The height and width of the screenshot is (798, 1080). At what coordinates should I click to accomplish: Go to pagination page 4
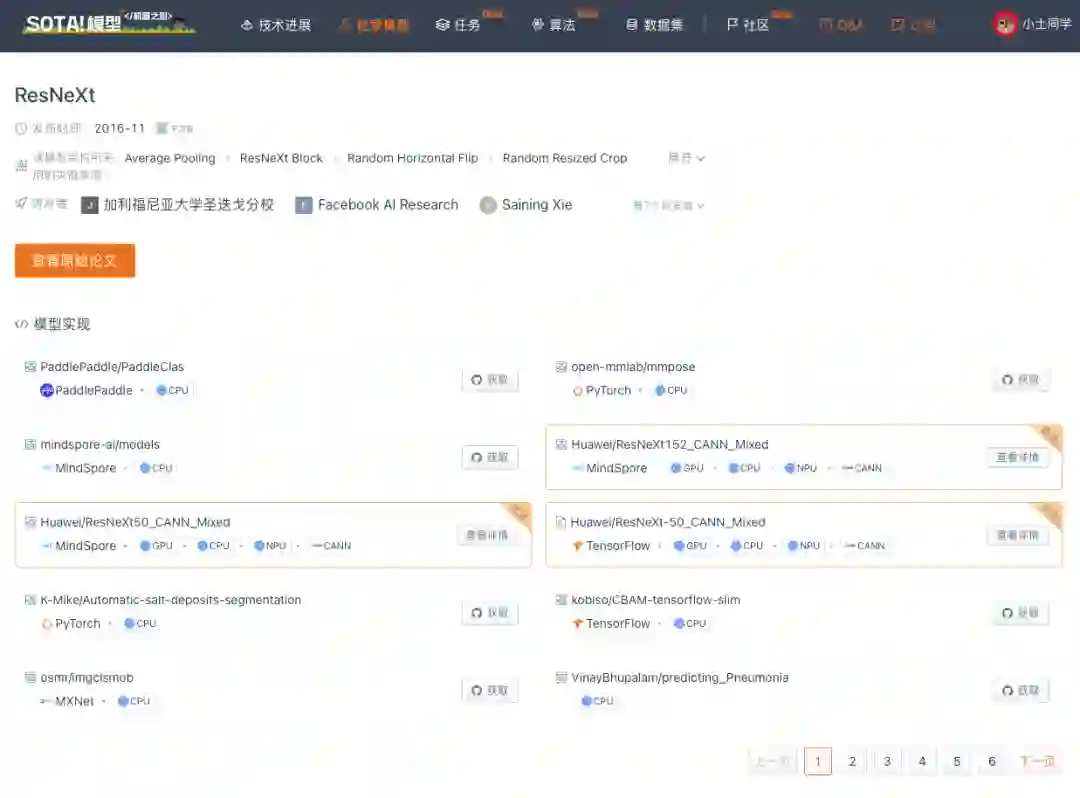(x=922, y=762)
